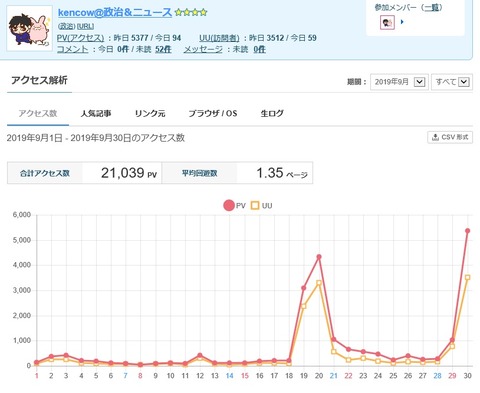This screenshot has height=393, width=480.
Task: Open the コメント link
Action: coord(73,49)
